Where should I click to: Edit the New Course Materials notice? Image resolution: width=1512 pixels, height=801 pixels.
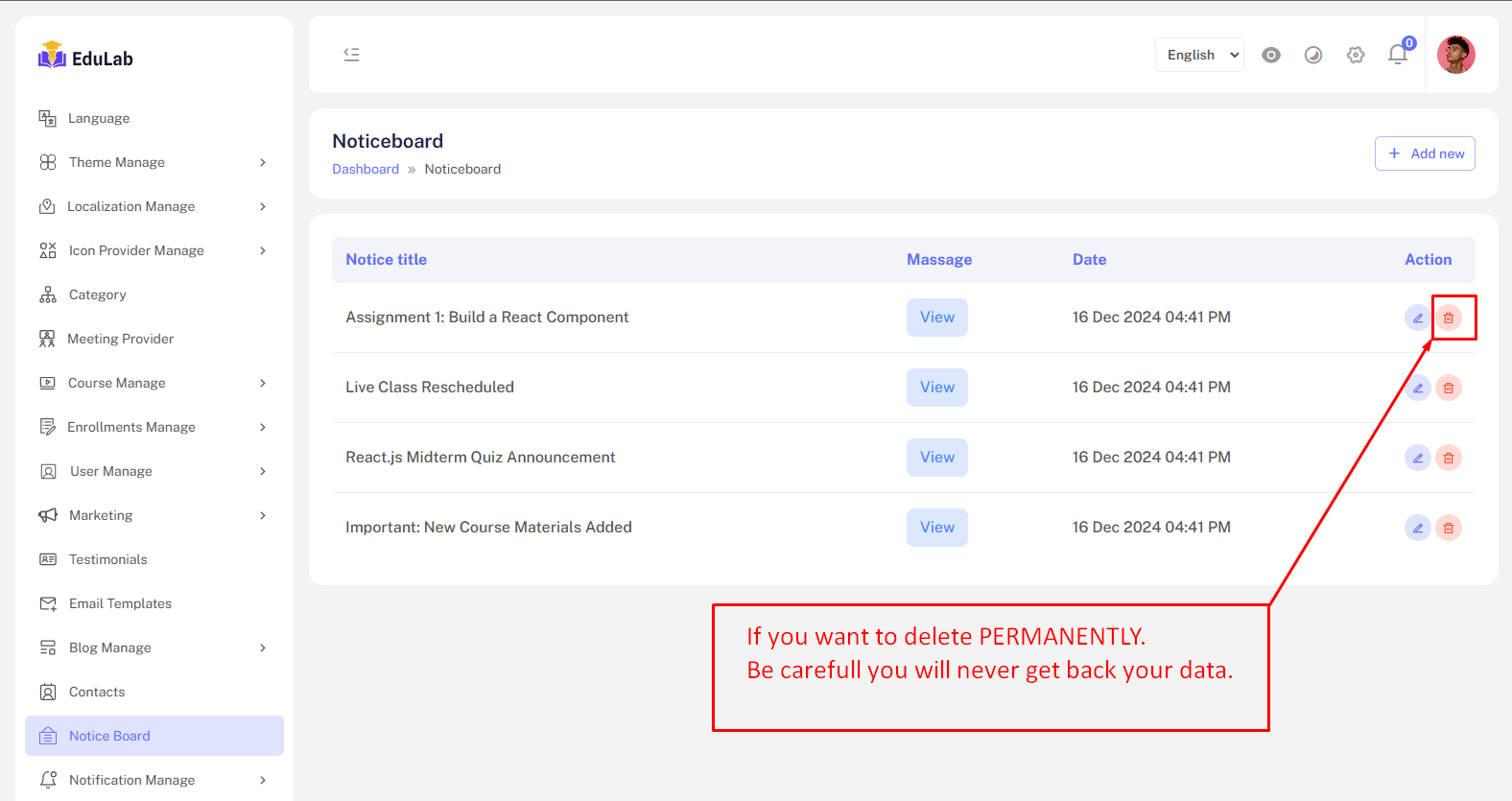pyautogui.click(x=1417, y=528)
